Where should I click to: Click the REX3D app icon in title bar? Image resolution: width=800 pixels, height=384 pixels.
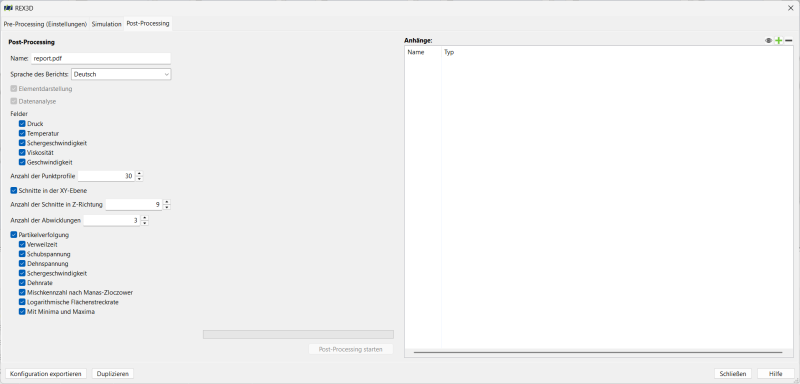(x=9, y=9)
